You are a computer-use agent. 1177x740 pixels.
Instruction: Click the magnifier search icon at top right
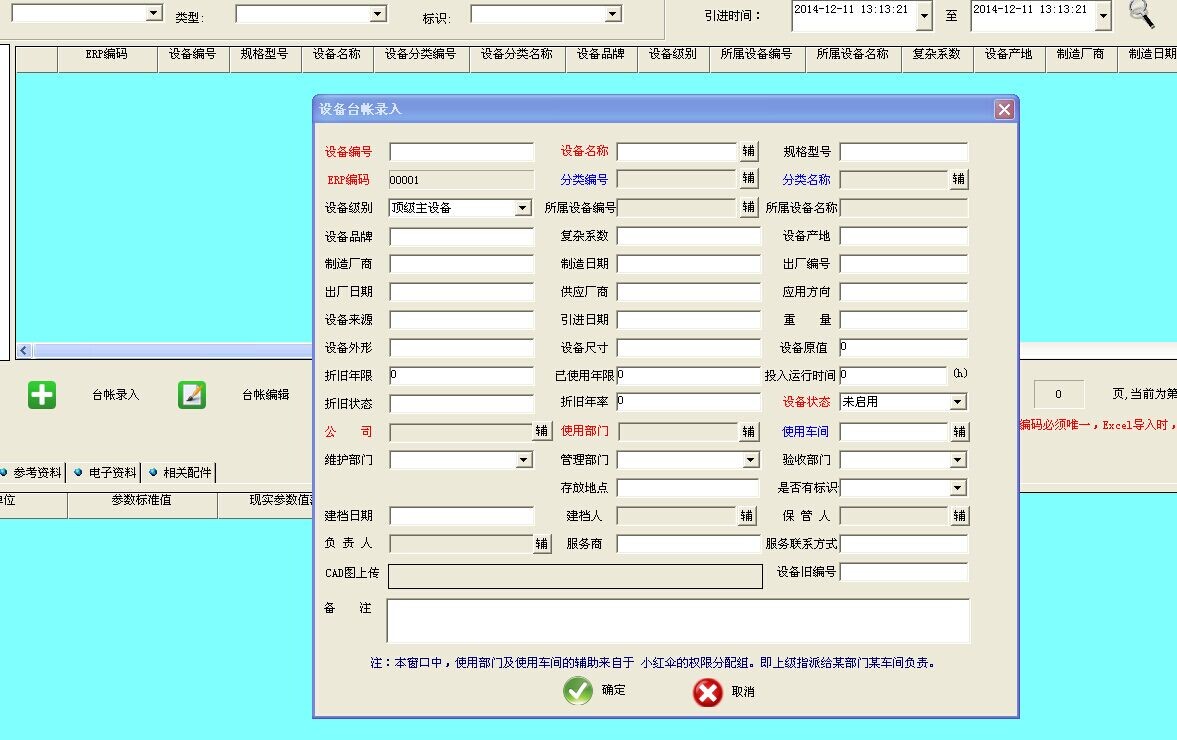click(1142, 14)
